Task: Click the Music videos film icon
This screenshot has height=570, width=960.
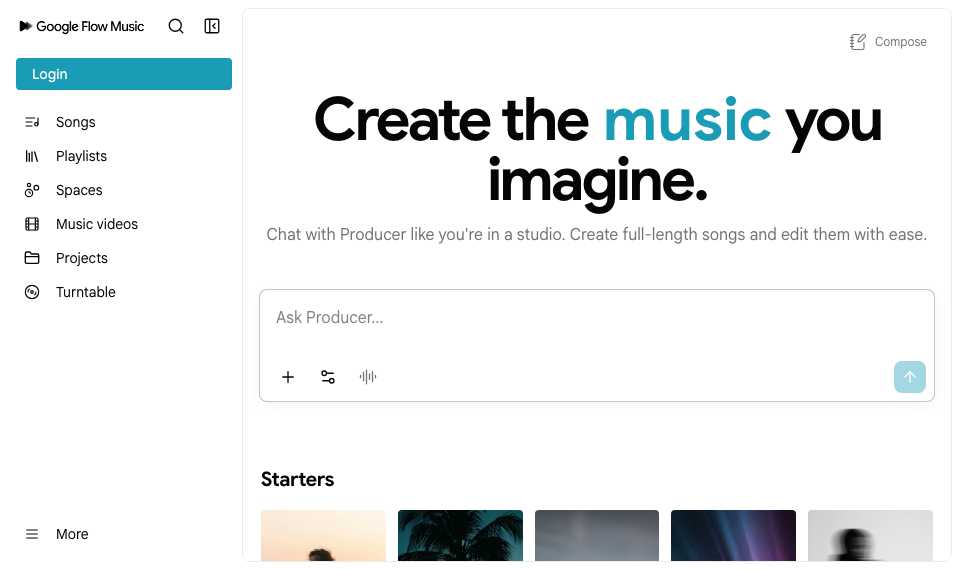Action: (32, 224)
